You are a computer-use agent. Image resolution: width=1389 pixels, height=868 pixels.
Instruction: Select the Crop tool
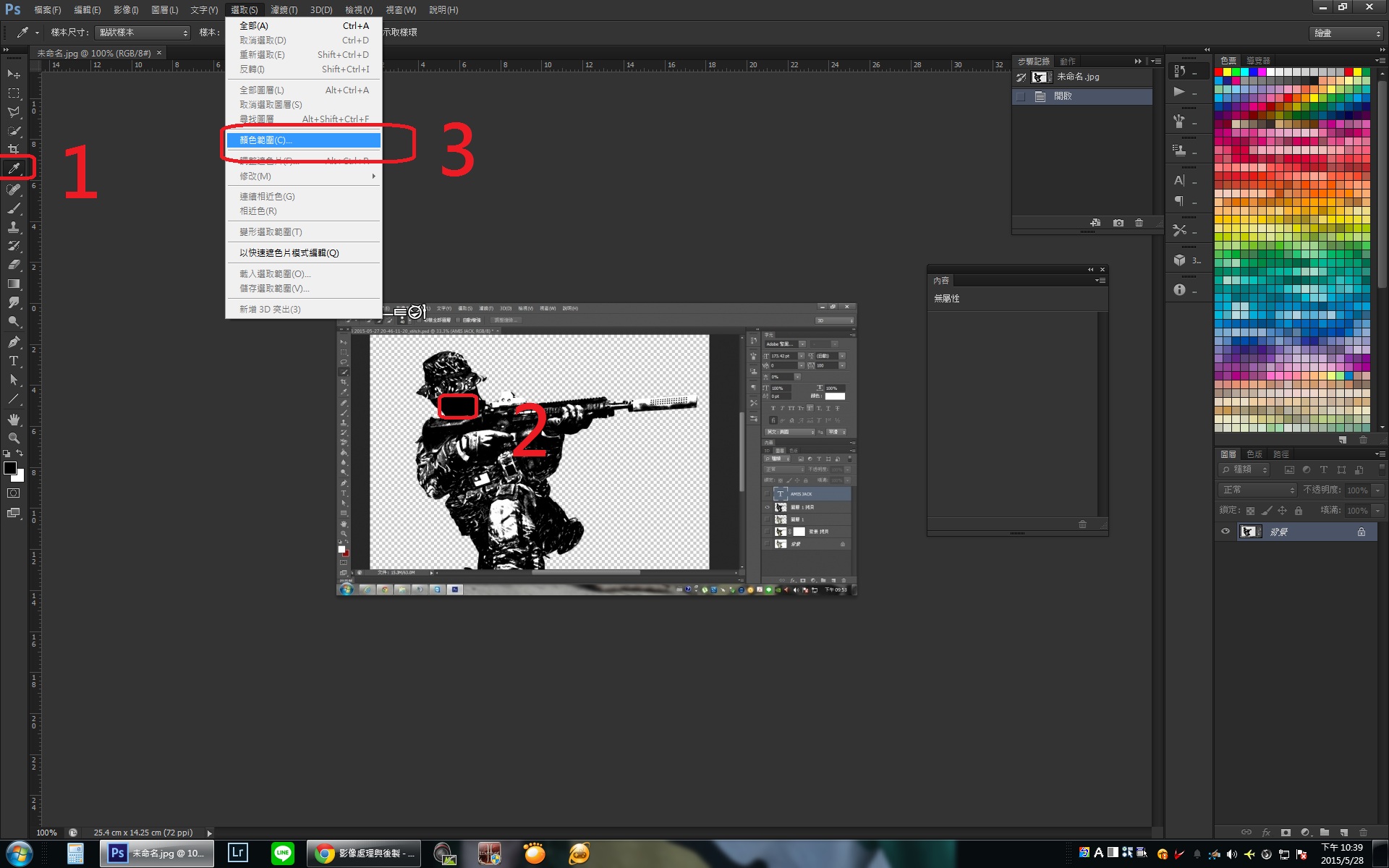(x=14, y=150)
